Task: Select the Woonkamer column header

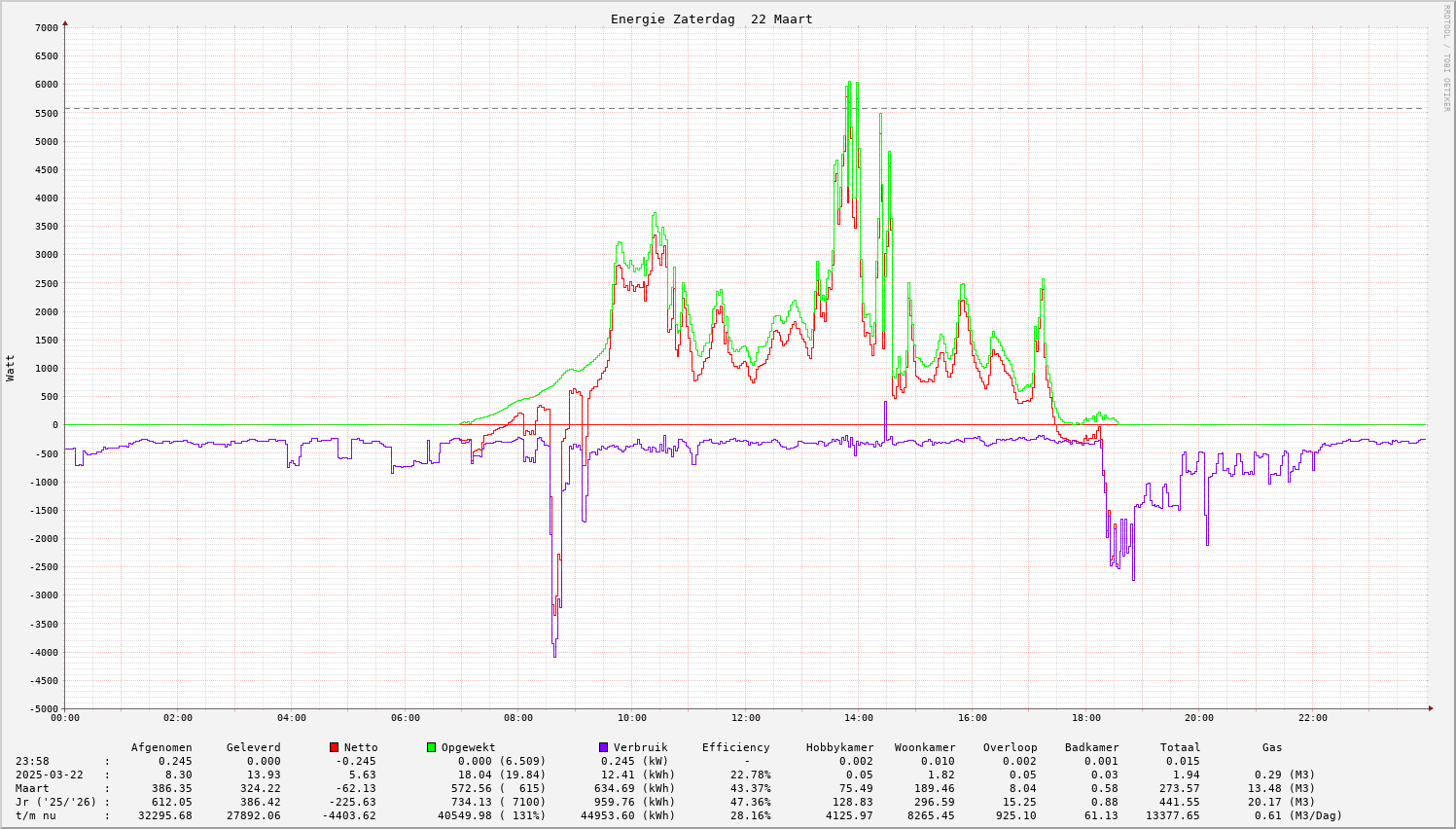Action: [925, 747]
